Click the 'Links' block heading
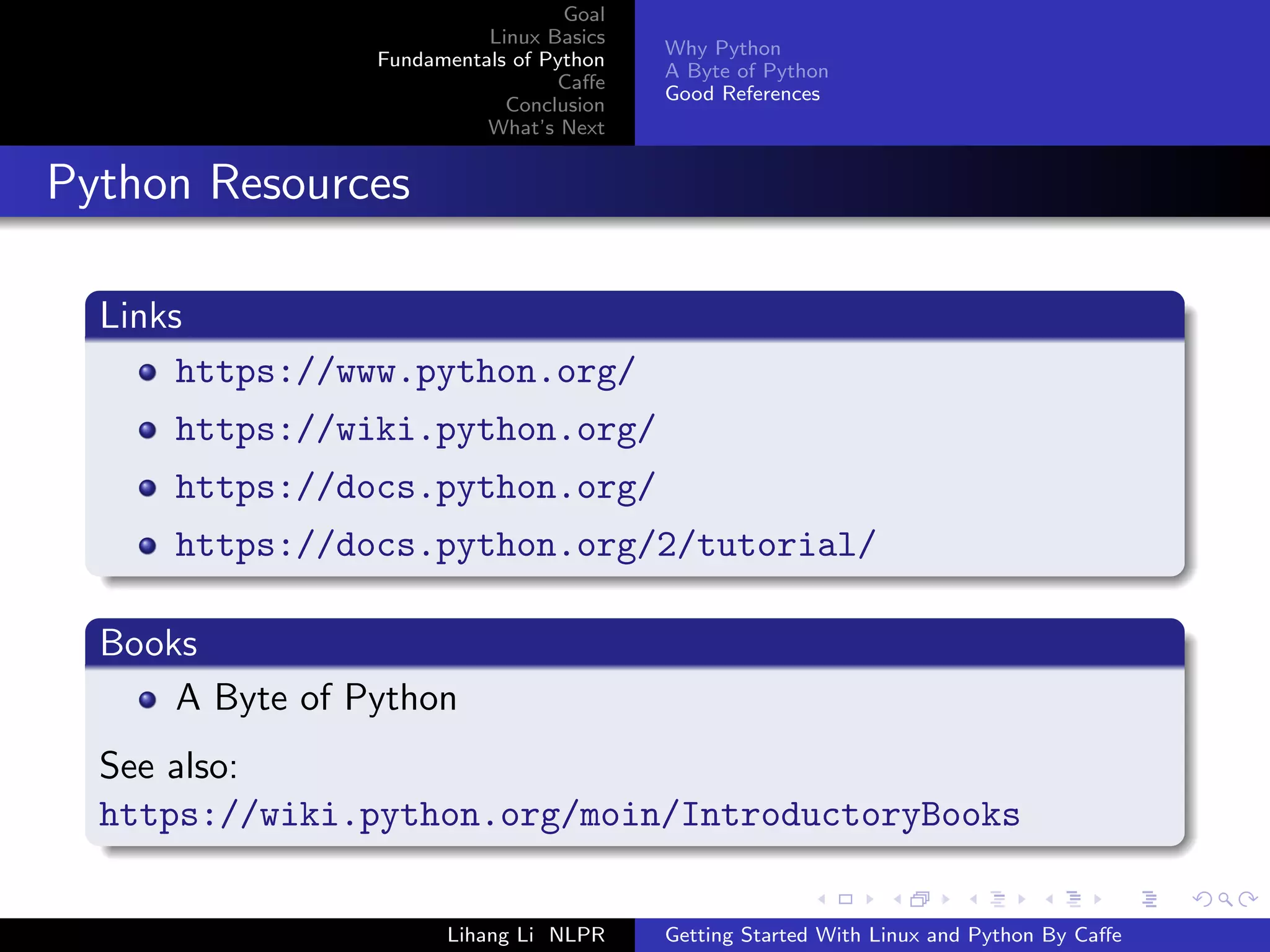The height and width of the screenshot is (952, 1270). [x=141, y=315]
